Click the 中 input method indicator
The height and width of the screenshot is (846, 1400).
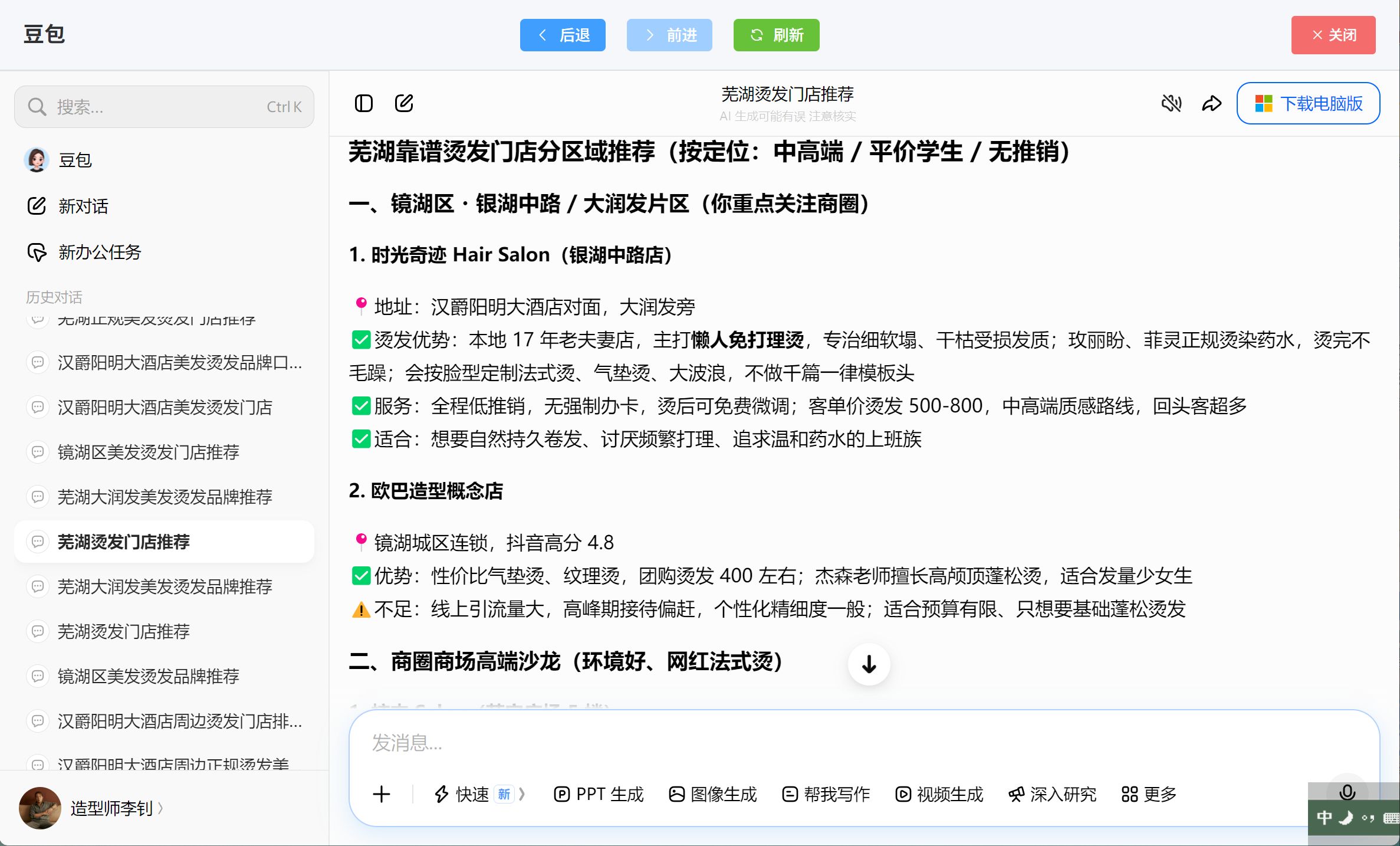(1324, 817)
